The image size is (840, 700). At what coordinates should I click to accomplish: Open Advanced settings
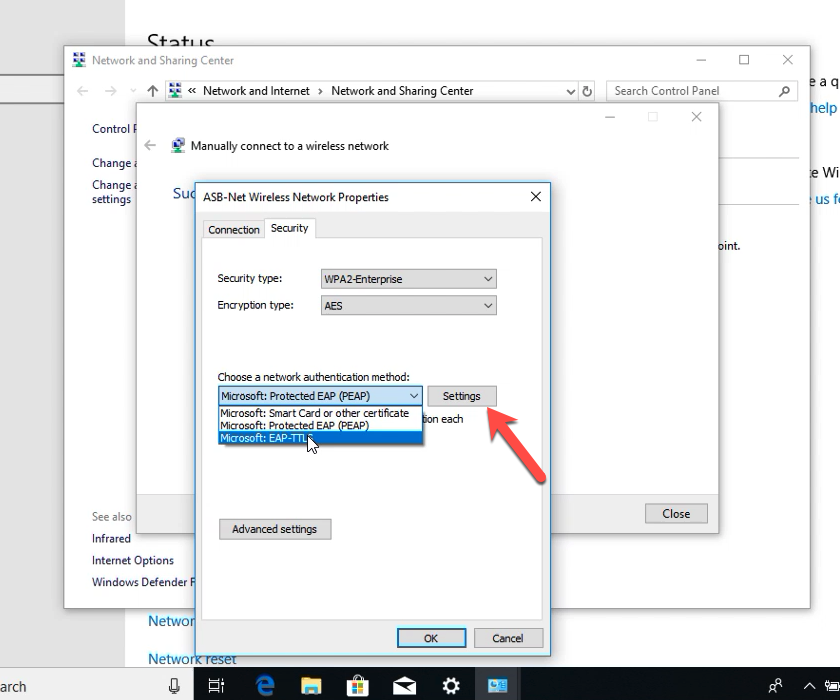[274, 529]
